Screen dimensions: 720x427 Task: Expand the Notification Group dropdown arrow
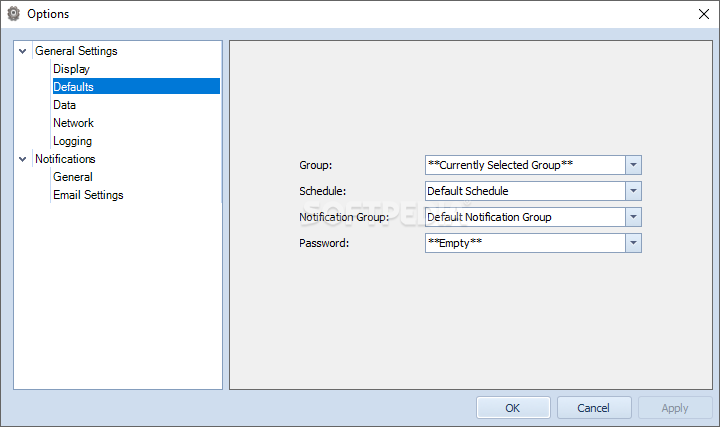pyautogui.click(x=633, y=217)
